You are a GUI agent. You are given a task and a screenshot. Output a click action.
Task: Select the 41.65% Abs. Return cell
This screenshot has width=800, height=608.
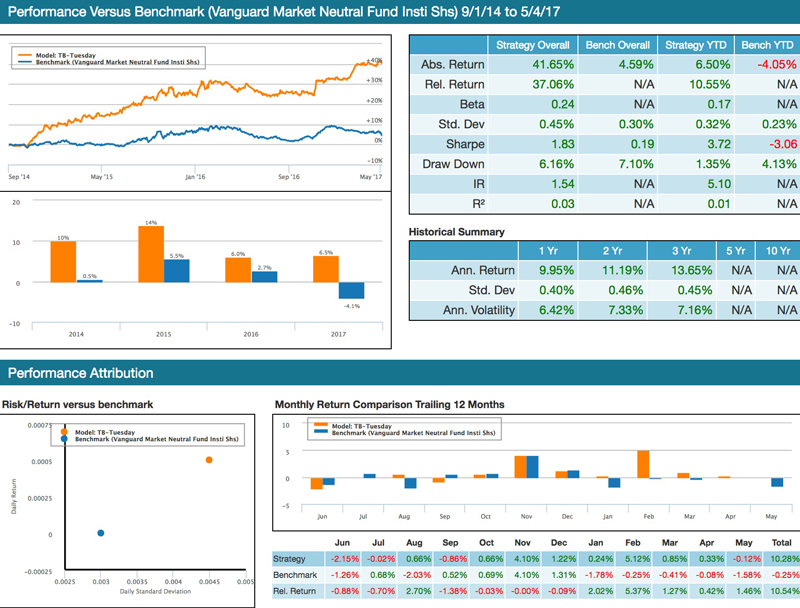pos(533,65)
